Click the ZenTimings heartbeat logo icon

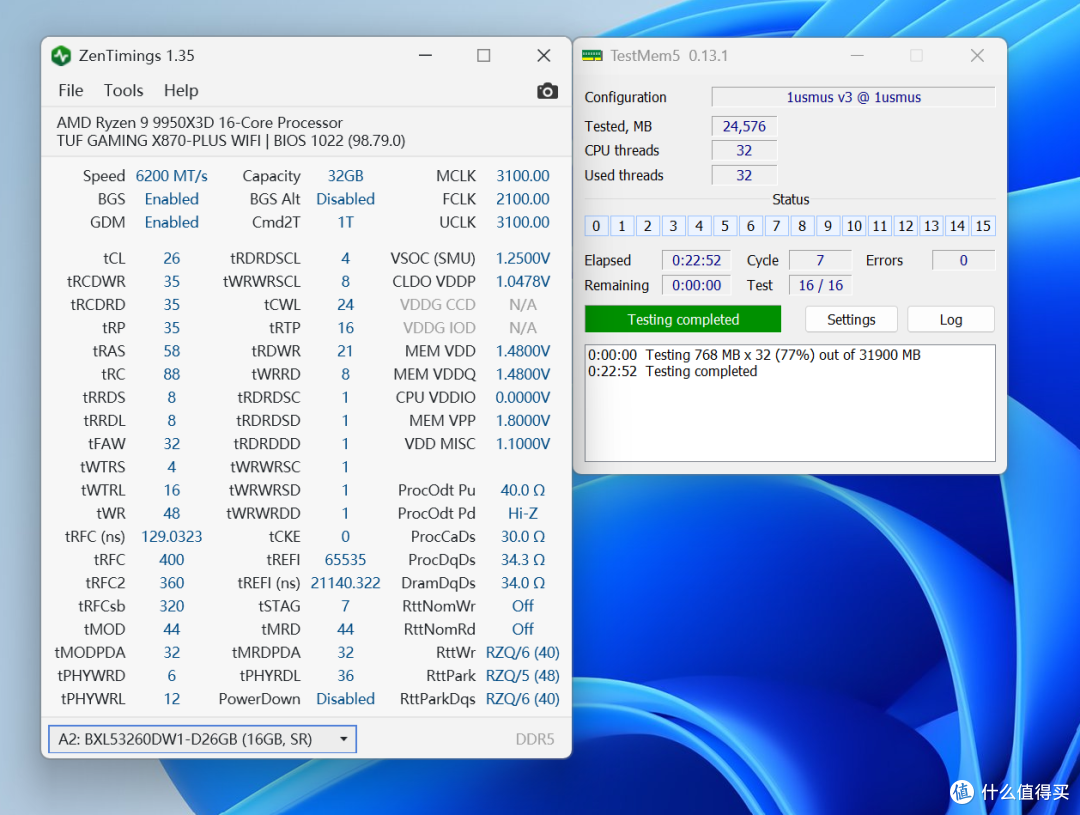[61, 56]
